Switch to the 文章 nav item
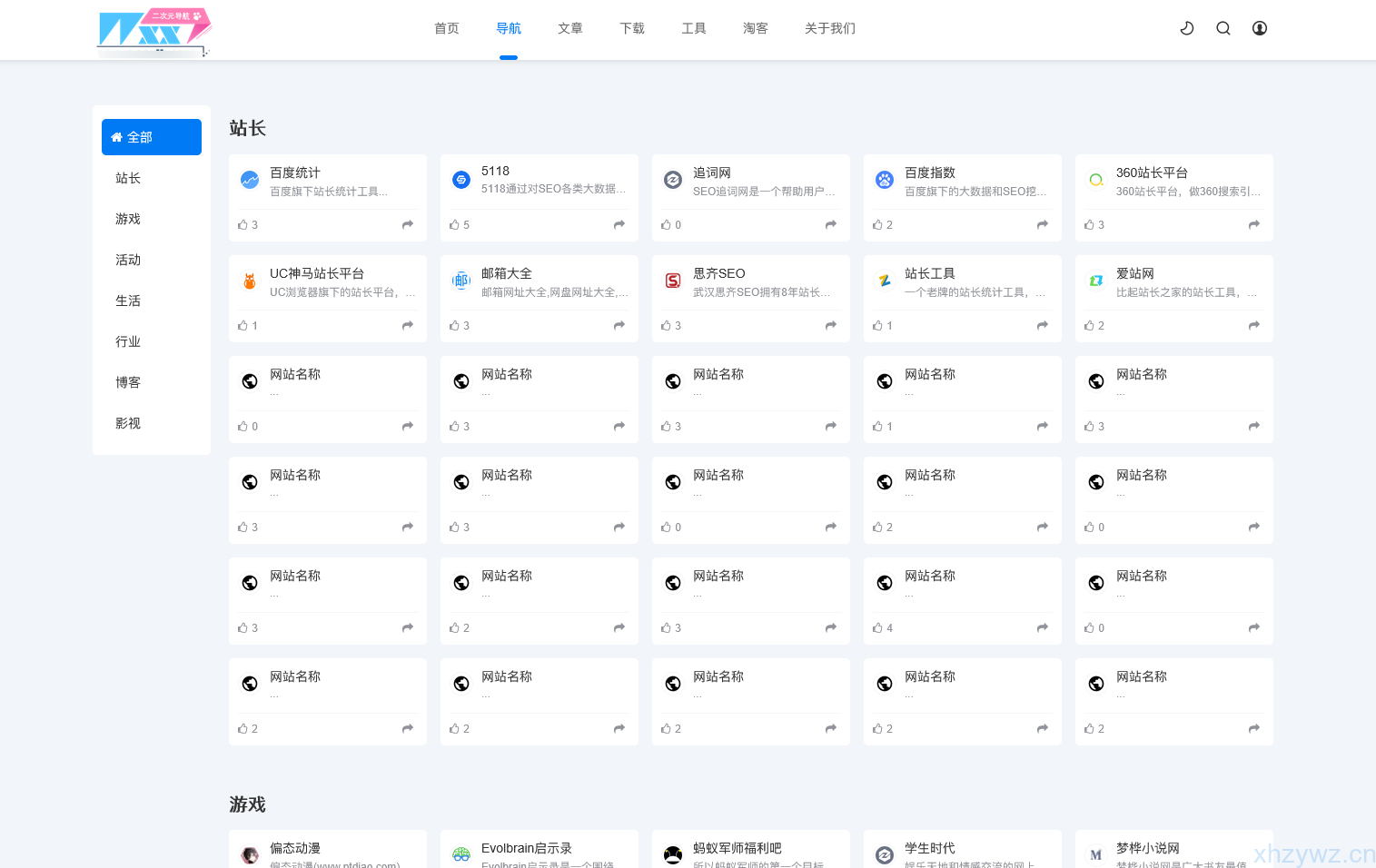1376x868 pixels. (570, 28)
